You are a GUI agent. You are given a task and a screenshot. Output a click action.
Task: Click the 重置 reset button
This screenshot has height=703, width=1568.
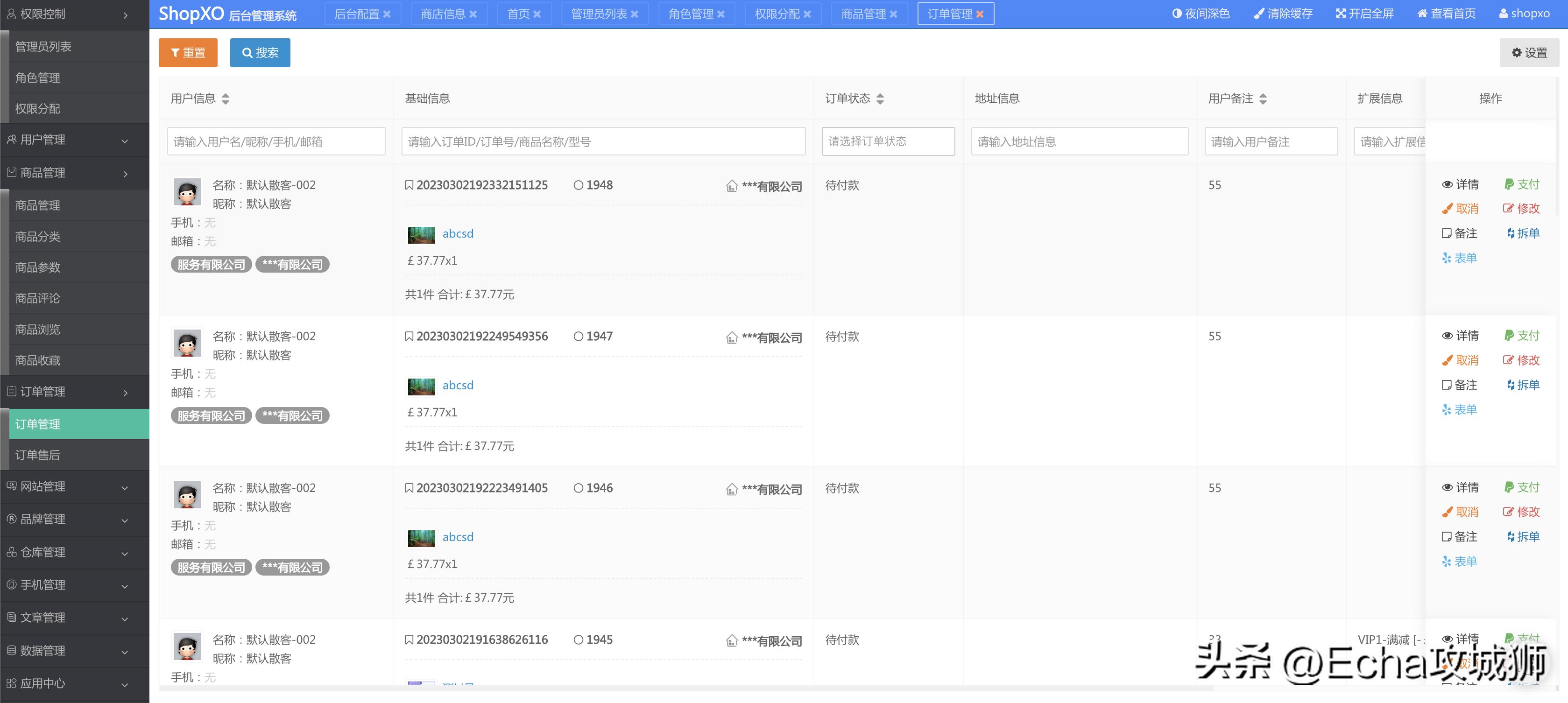click(x=188, y=52)
